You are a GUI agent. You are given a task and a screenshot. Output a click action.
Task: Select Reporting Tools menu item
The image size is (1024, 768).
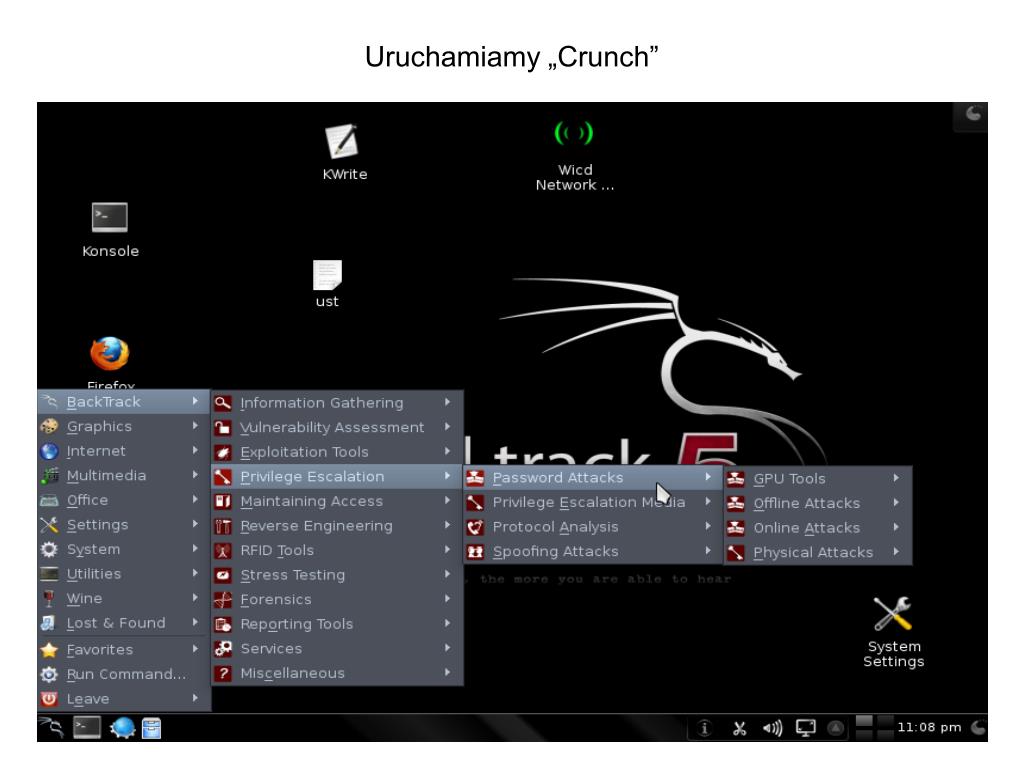(337, 624)
